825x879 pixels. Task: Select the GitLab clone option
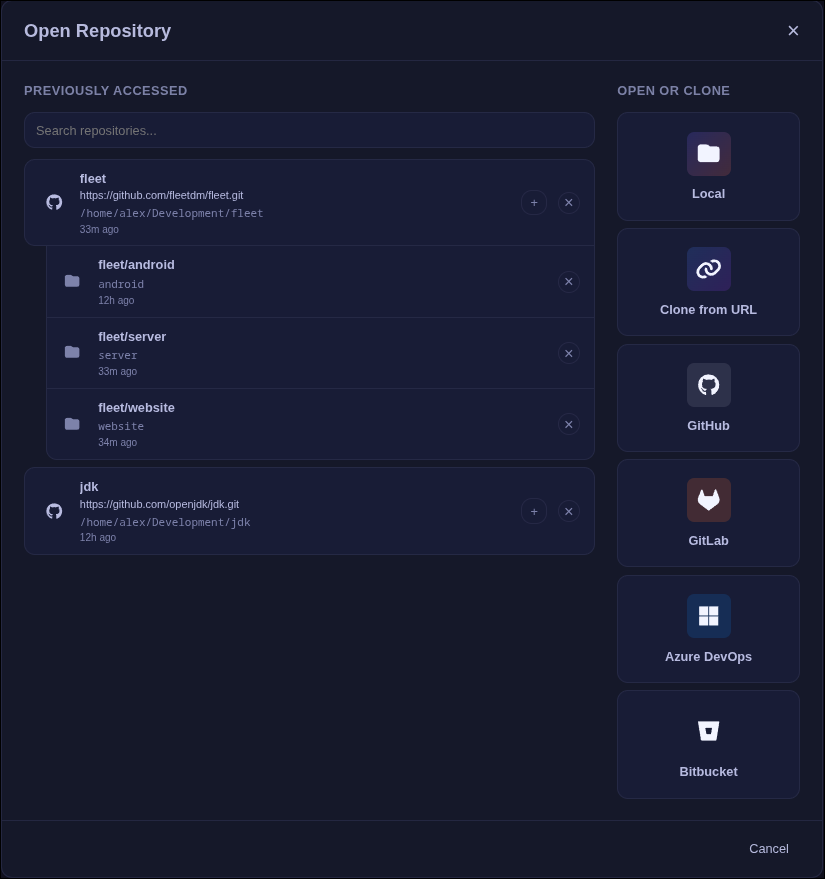[x=708, y=512]
